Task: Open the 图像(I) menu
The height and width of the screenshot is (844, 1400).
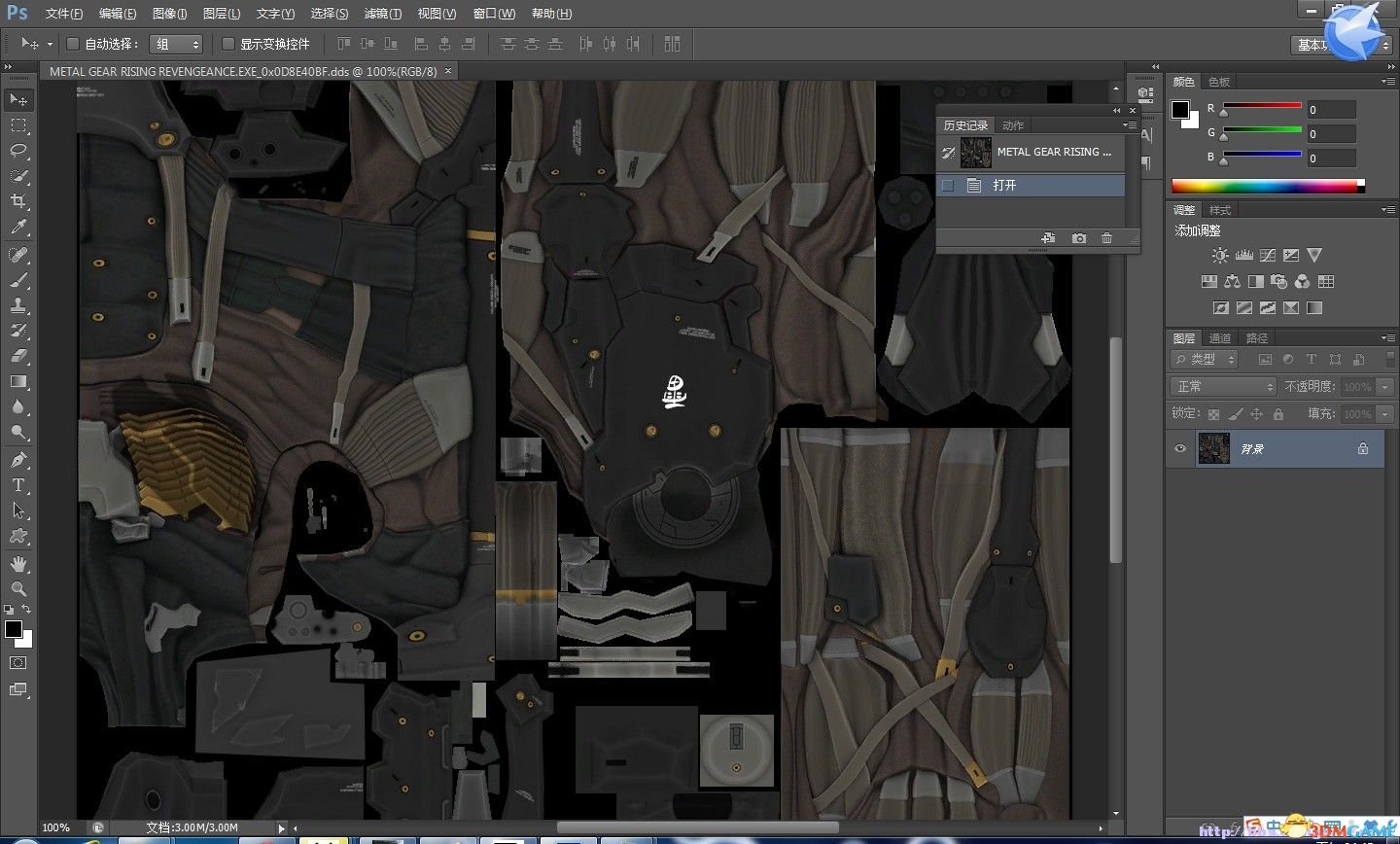Action: [x=170, y=14]
